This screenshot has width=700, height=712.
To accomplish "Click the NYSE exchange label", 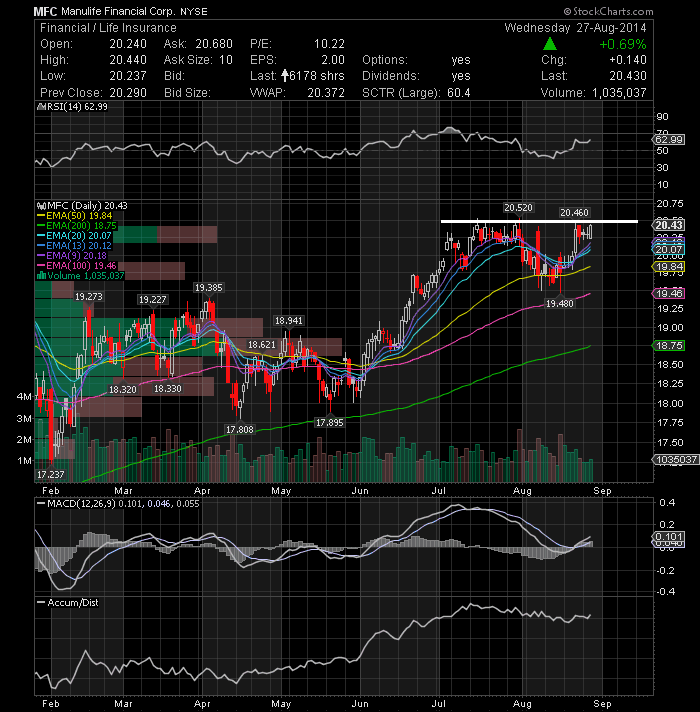I will click(194, 12).
